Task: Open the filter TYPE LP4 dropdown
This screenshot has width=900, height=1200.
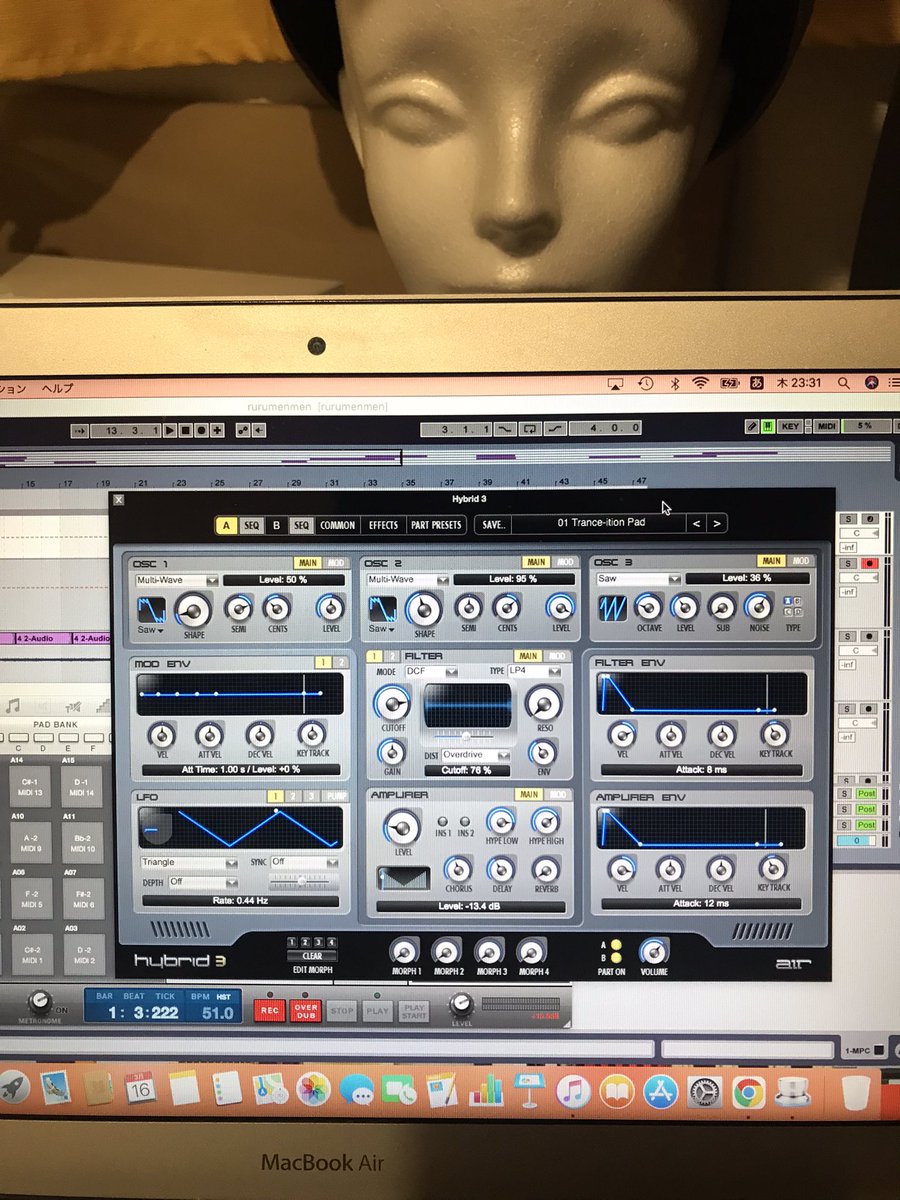Action: [534, 671]
